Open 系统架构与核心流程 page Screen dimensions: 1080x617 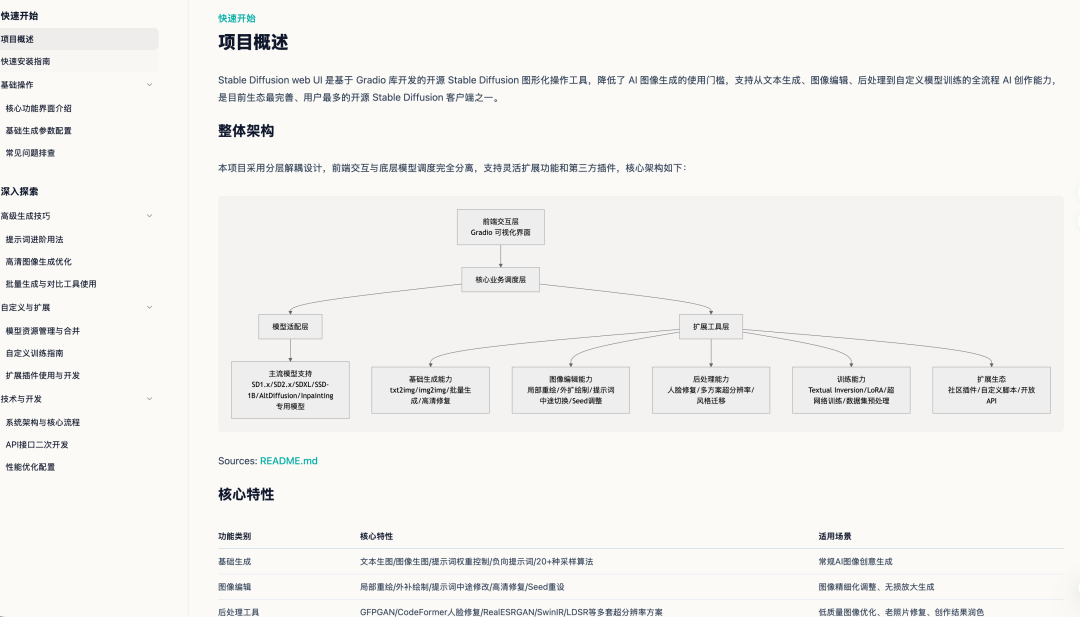coord(43,422)
